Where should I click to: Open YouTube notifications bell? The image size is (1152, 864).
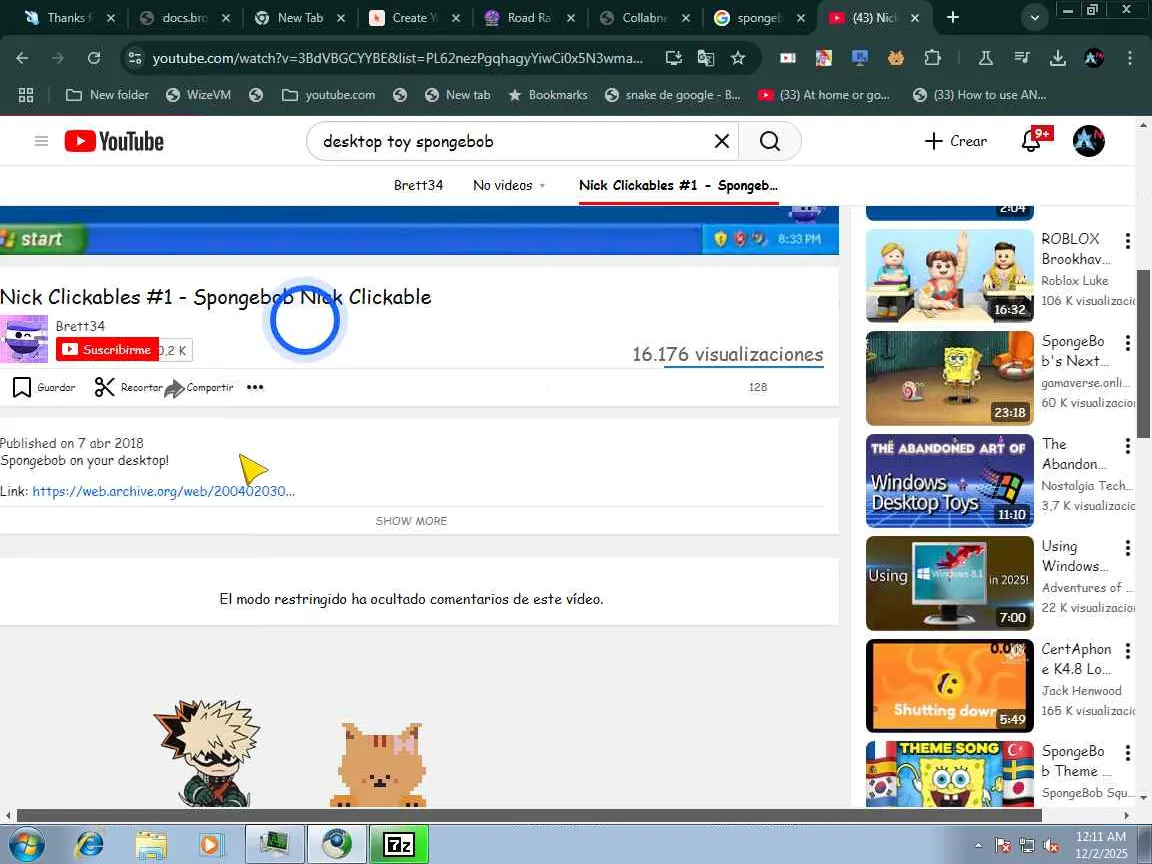pos(1031,141)
